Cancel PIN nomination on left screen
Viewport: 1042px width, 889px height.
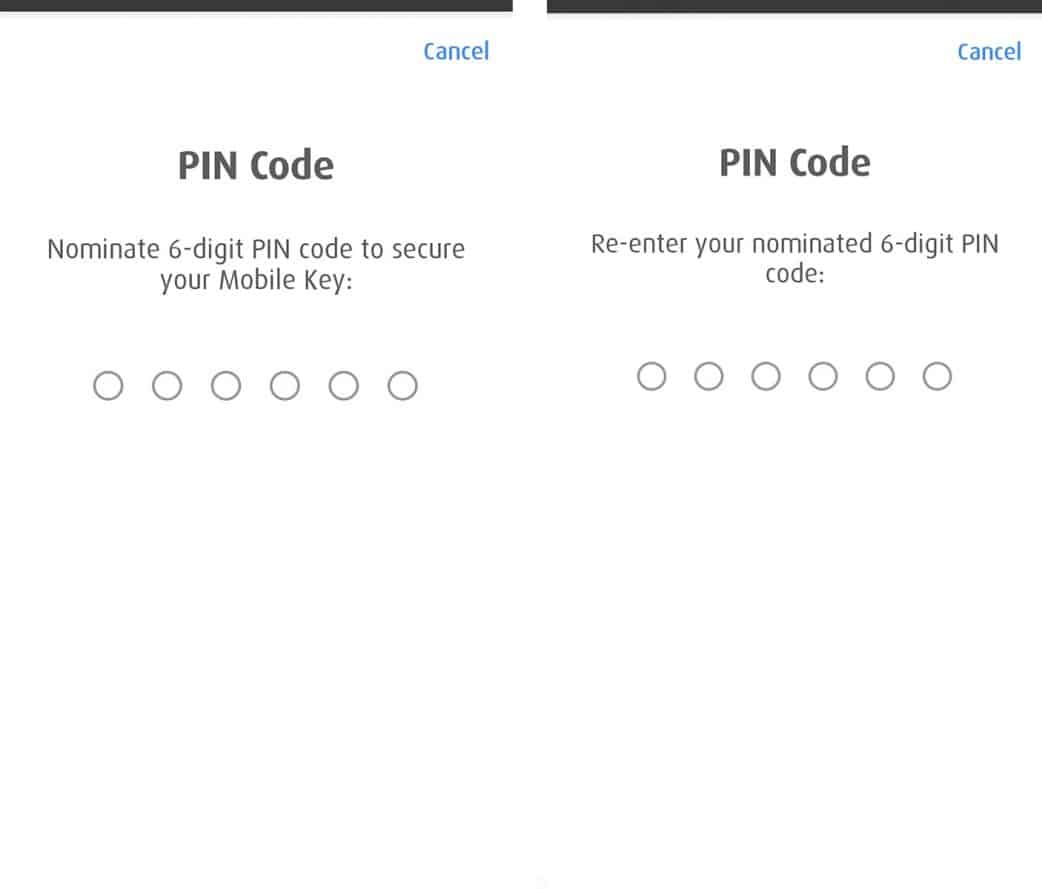(456, 51)
